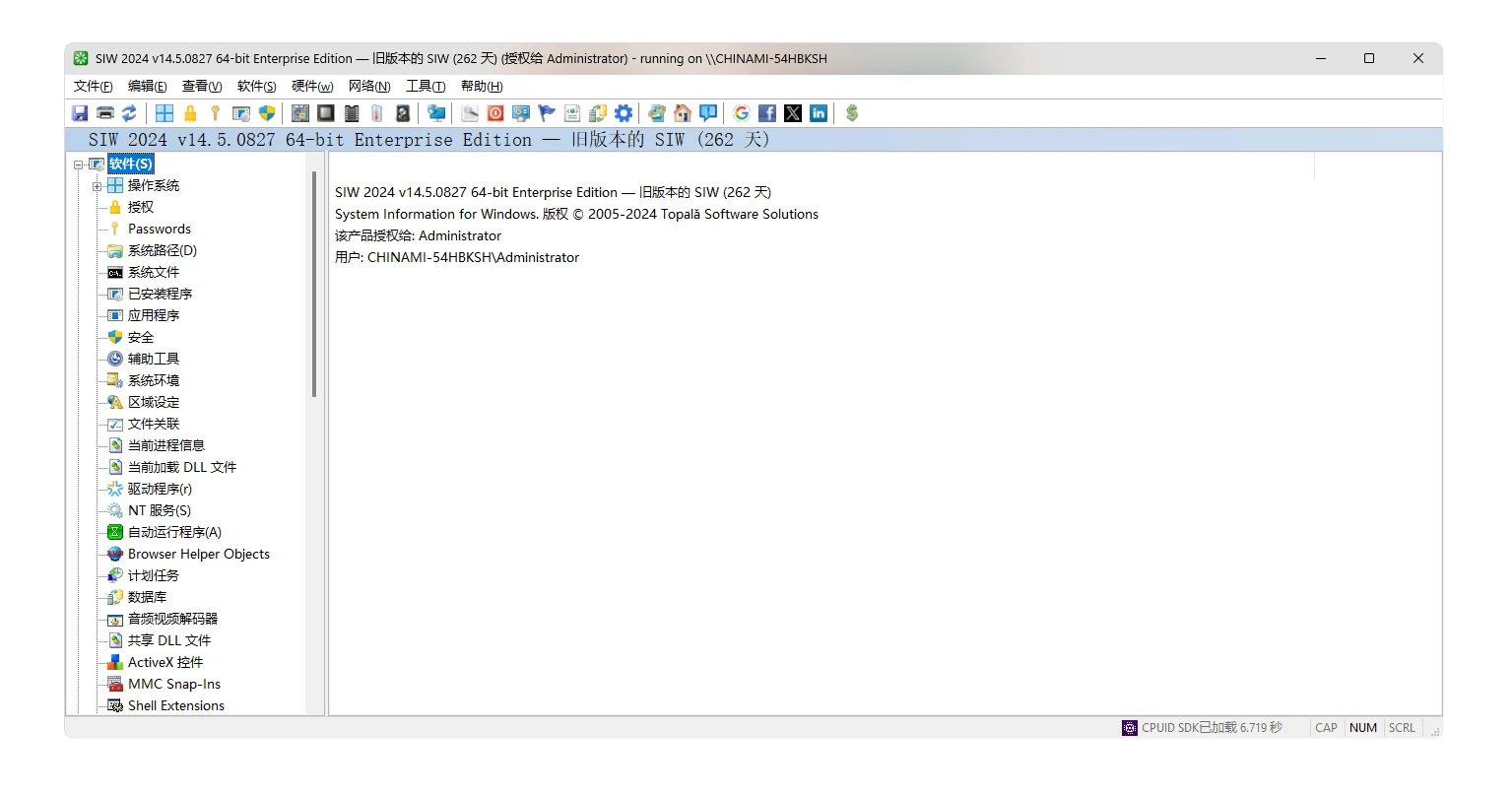The height and width of the screenshot is (796, 1512).
Task: Click the thermometer sensors toolbar icon
Action: click(377, 113)
